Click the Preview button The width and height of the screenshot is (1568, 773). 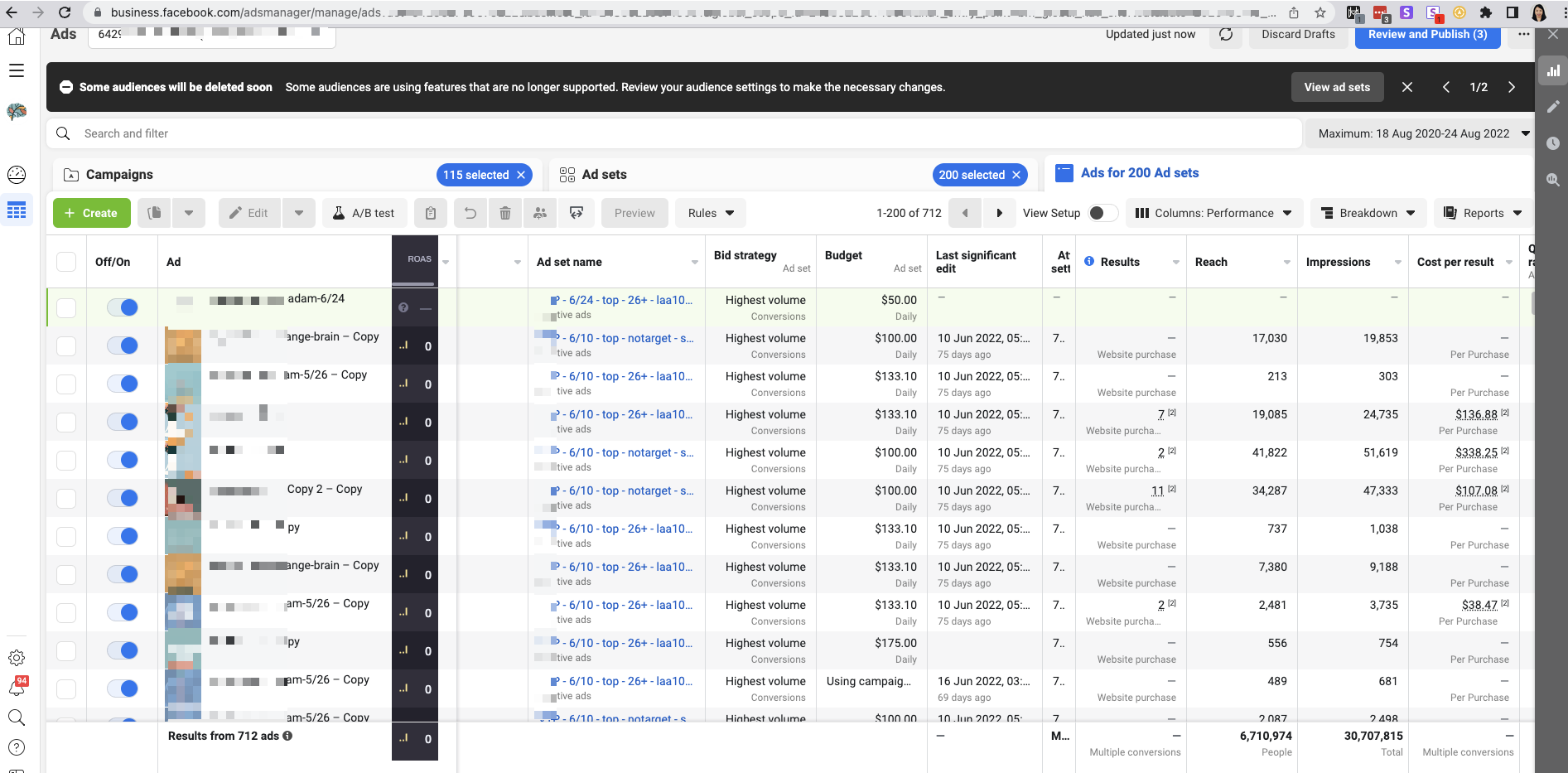coord(634,213)
